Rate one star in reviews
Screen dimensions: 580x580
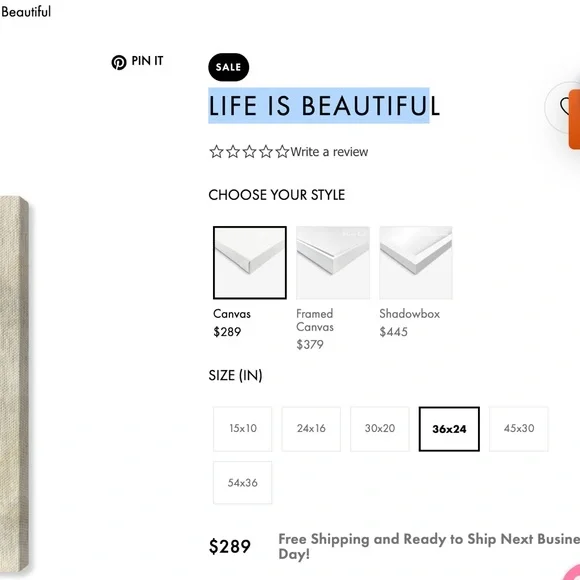pos(216,152)
